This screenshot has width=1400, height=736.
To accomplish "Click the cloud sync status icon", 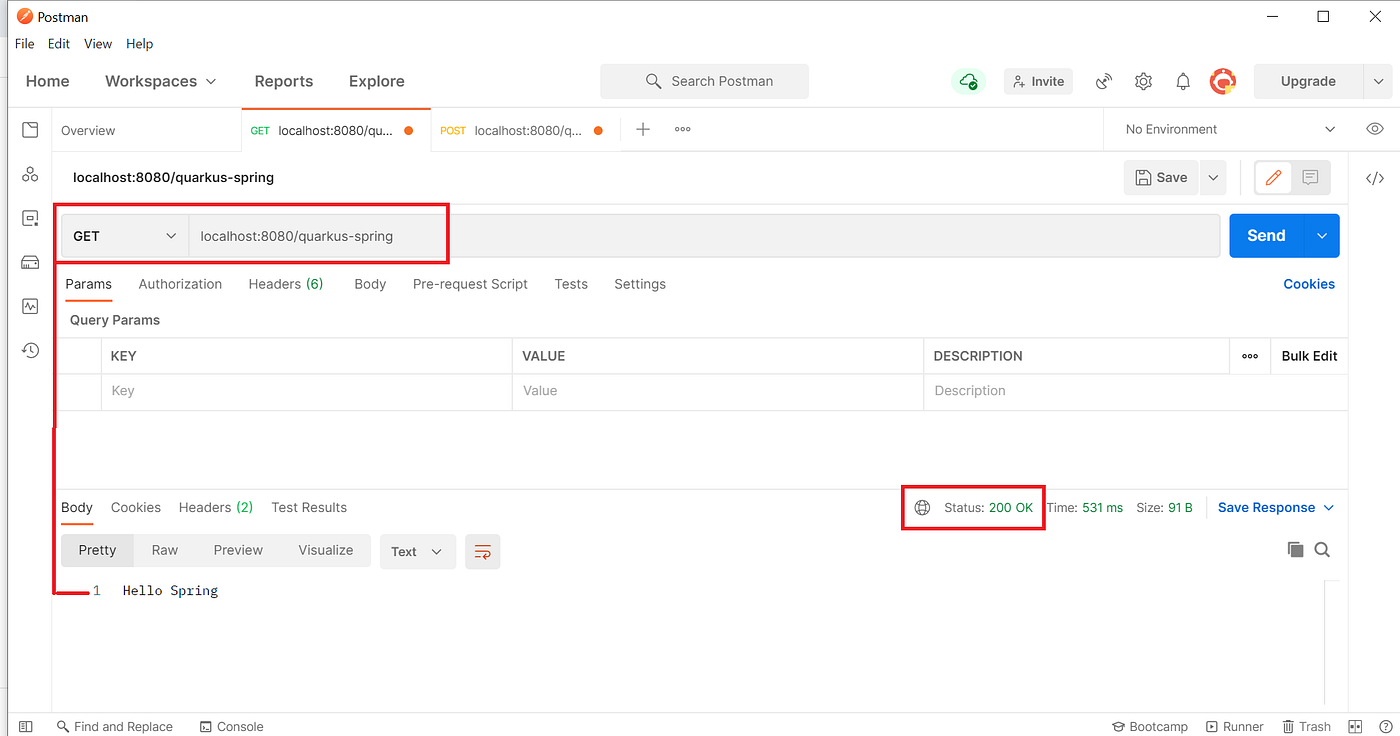I will [x=968, y=81].
